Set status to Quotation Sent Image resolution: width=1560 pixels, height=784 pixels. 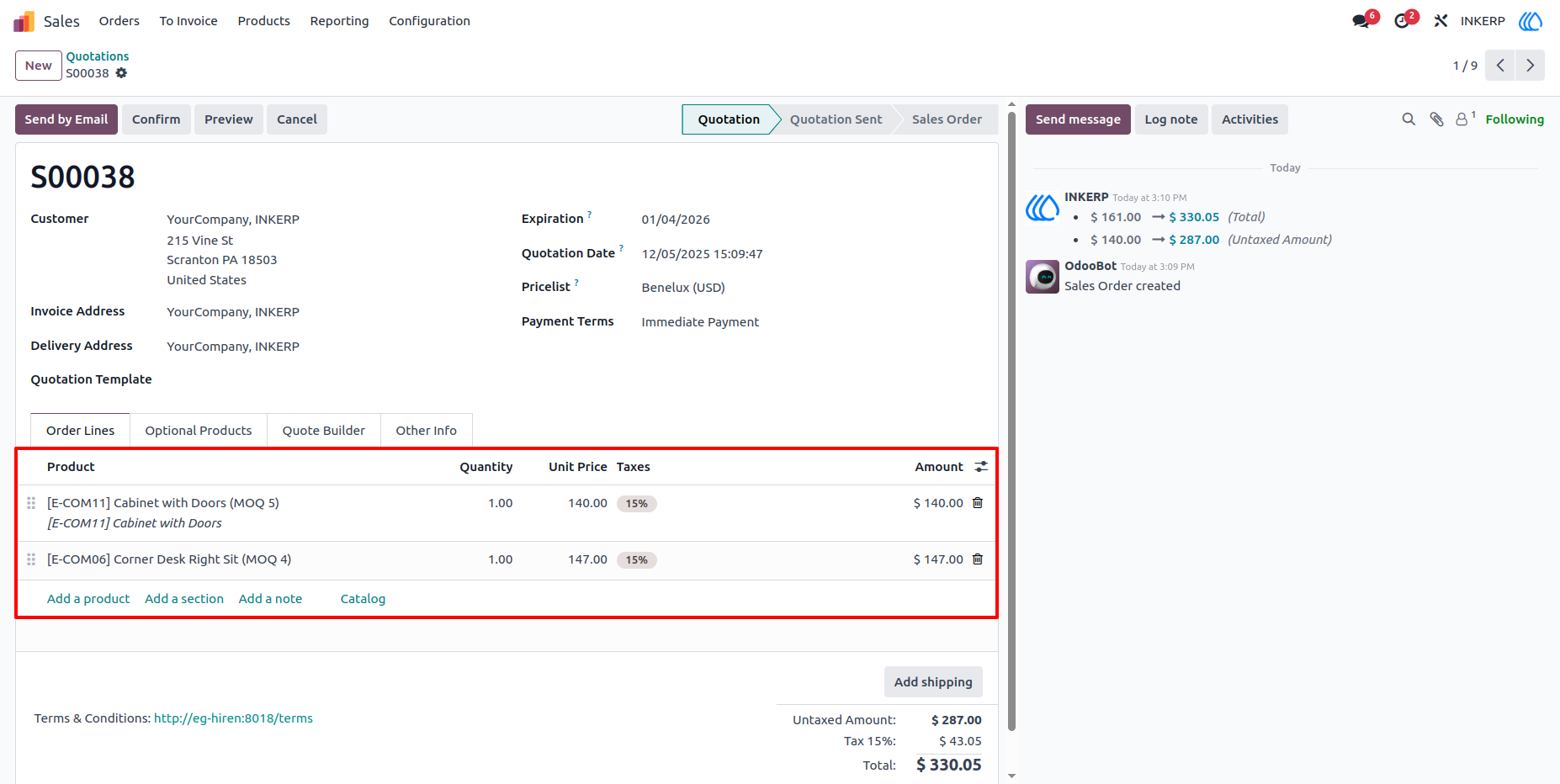click(836, 119)
